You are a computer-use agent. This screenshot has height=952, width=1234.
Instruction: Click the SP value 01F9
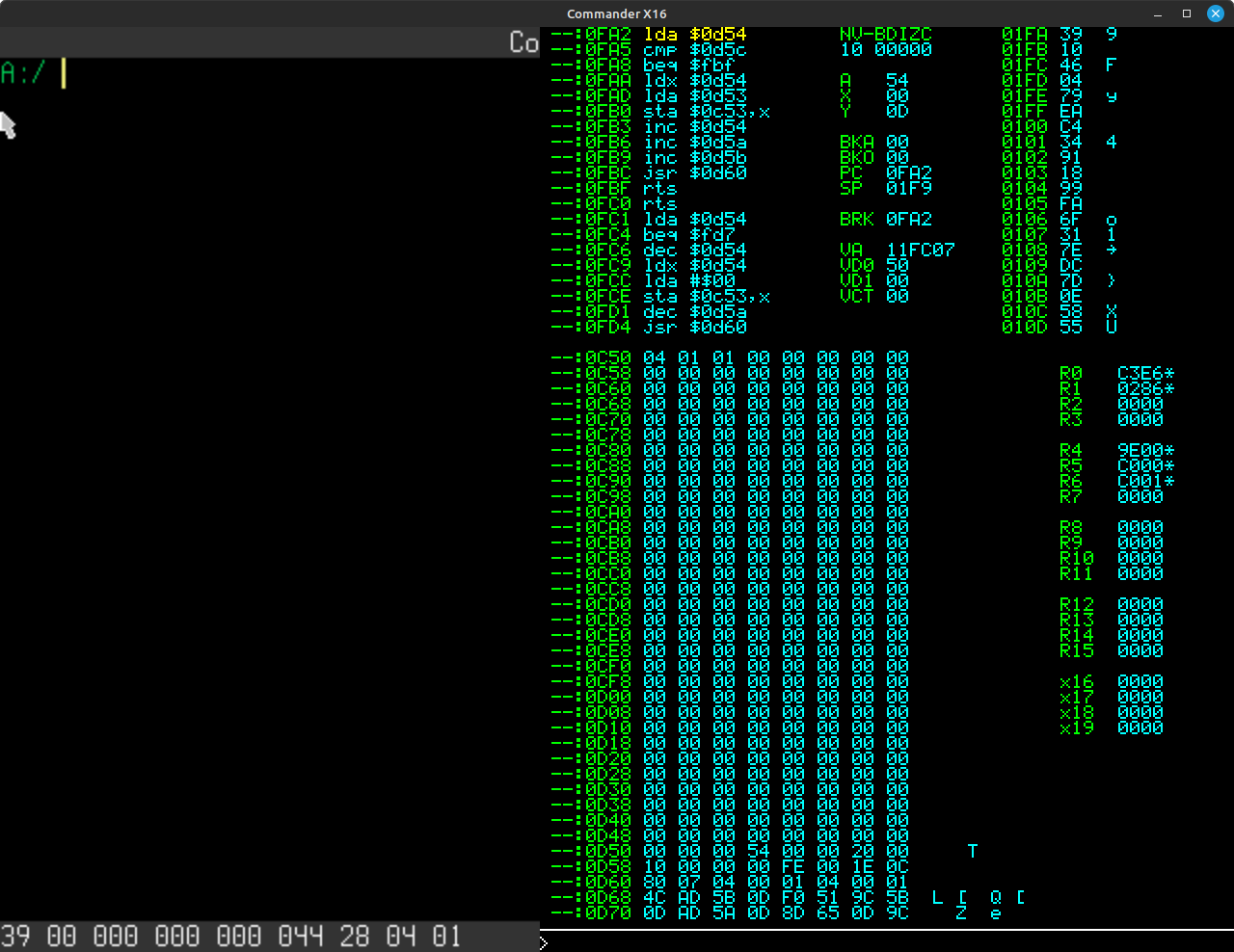[909, 189]
